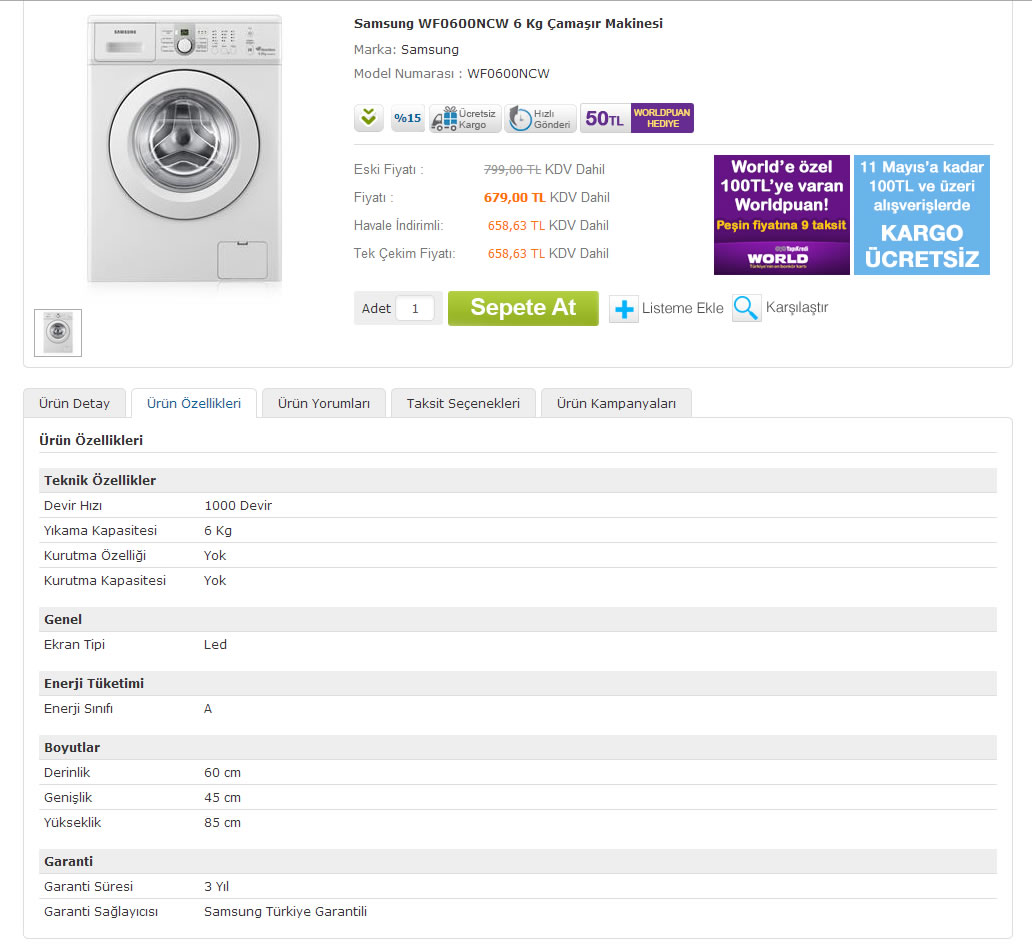Click the Yıkama Kapasitesi 6 Kg value
The height and width of the screenshot is (950, 1032).
218,531
